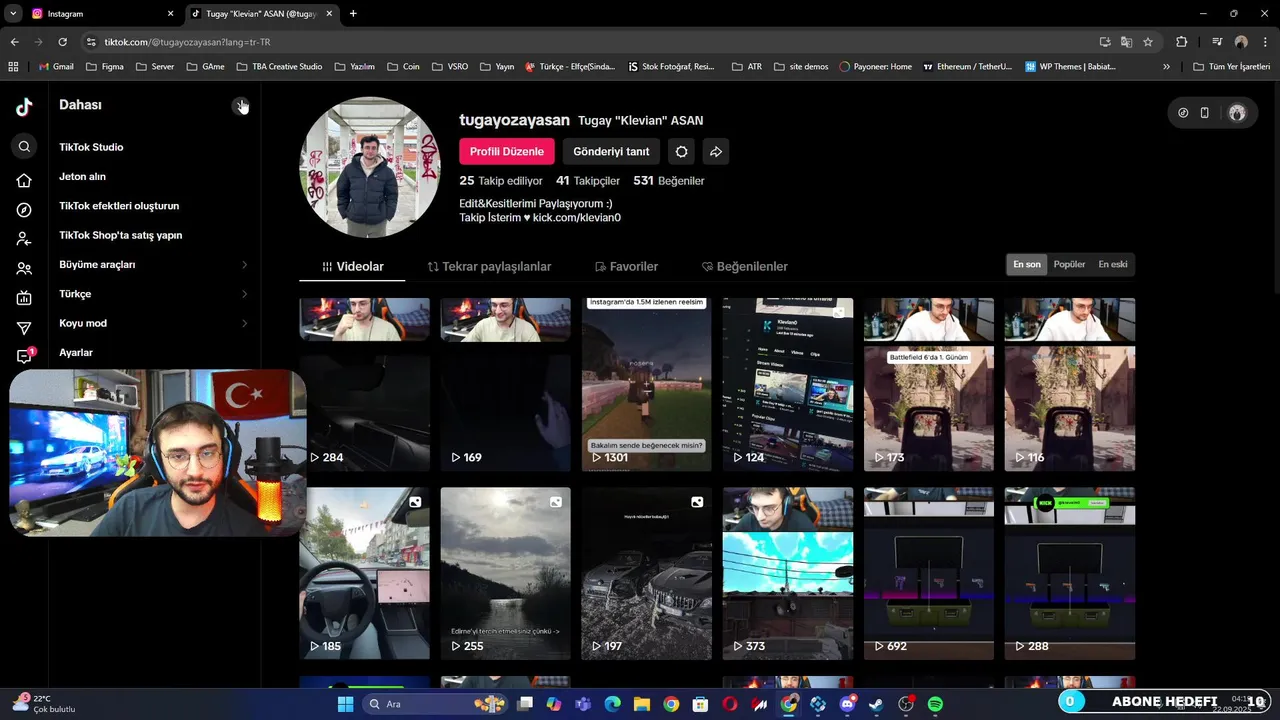Open profile settings gear button

click(x=681, y=152)
